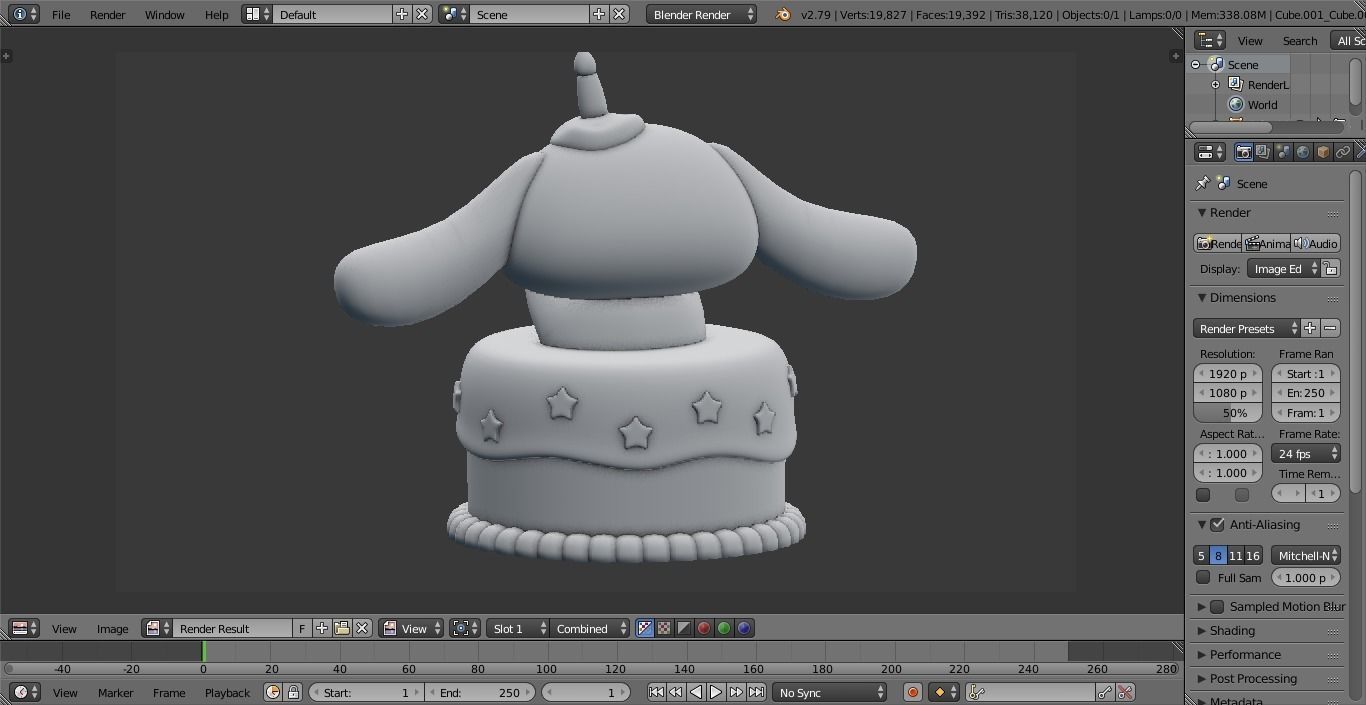Open the Render Presets dropdown
This screenshot has width=1366, height=705.
click(1247, 328)
